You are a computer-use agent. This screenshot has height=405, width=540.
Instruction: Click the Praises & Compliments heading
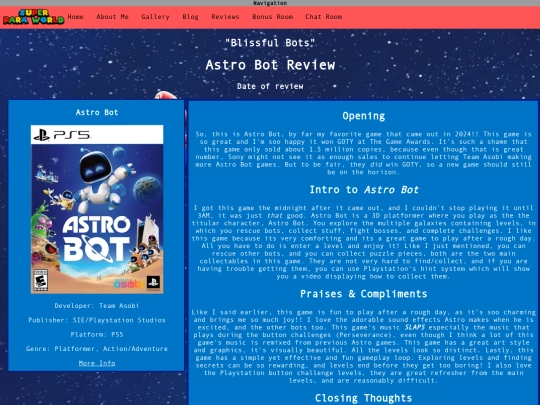[364, 294]
